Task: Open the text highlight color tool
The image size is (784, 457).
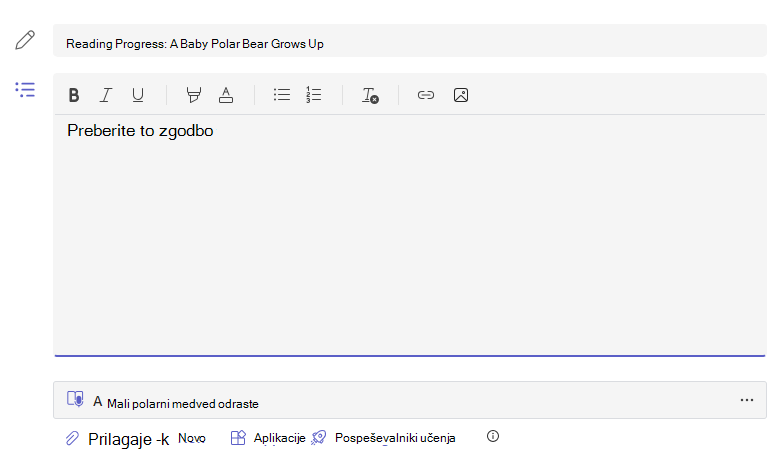Action: pos(194,95)
